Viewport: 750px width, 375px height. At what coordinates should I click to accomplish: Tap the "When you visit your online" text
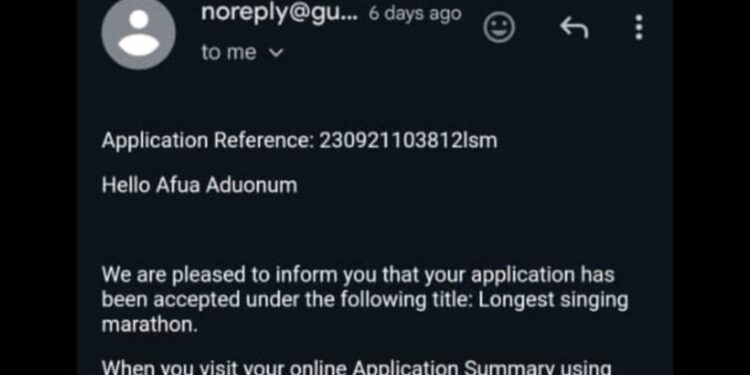[x=224, y=367]
